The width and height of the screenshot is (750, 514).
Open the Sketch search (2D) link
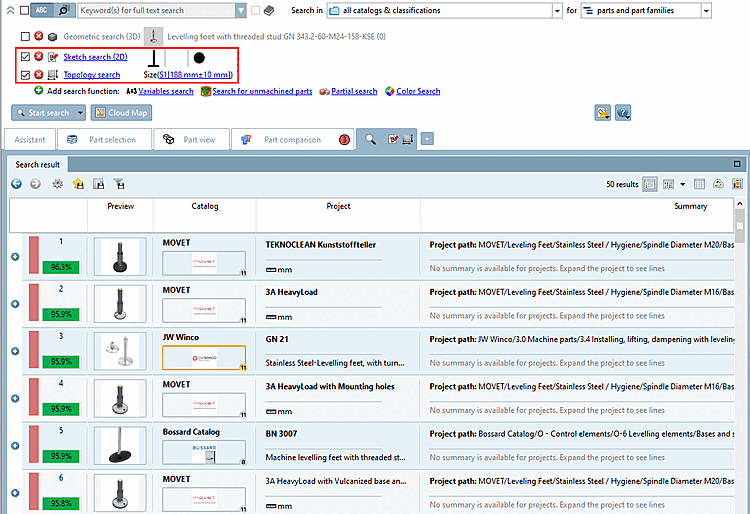point(95,57)
